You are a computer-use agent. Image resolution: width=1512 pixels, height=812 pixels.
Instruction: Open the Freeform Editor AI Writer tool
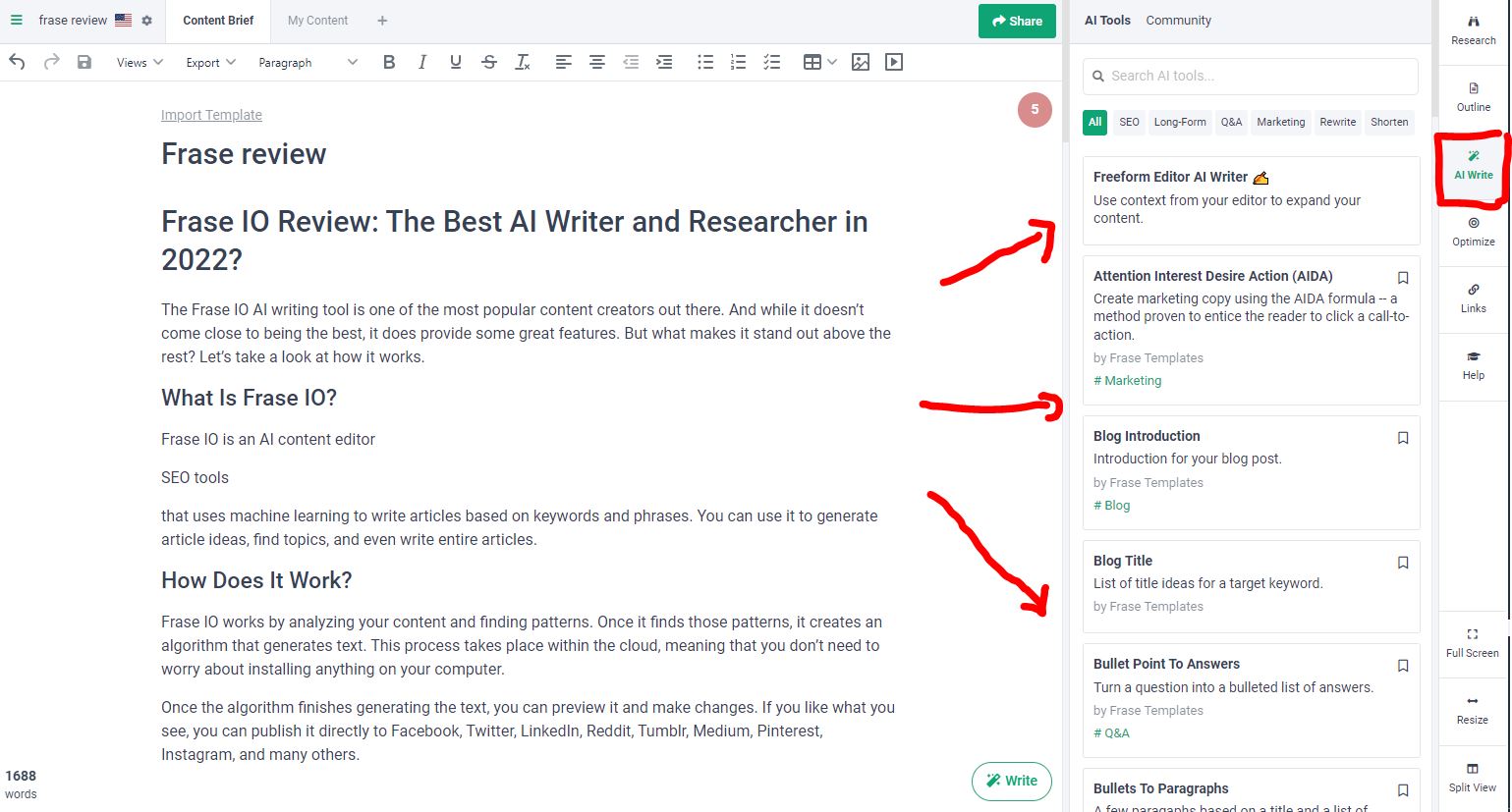(x=1251, y=200)
